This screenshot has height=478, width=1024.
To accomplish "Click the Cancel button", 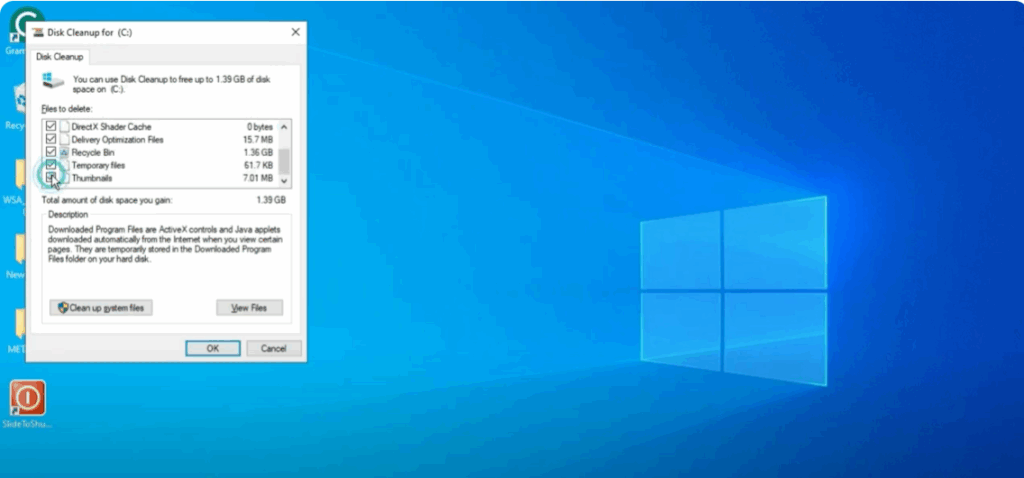I will pyautogui.click(x=274, y=348).
